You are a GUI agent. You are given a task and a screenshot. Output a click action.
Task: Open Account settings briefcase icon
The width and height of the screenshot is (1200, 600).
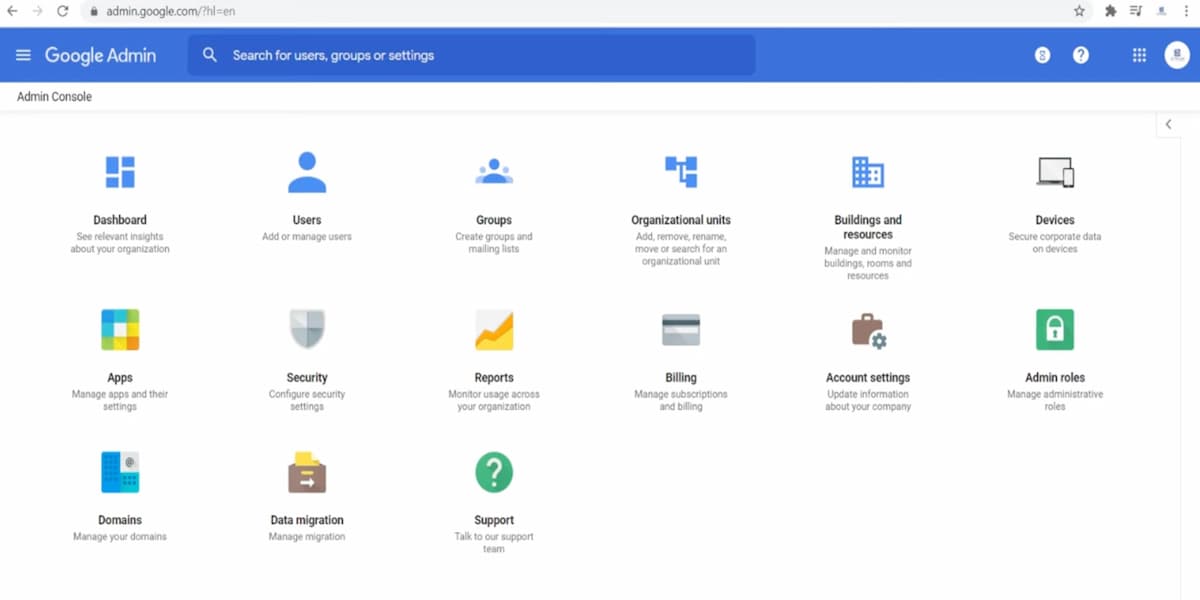(x=868, y=330)
